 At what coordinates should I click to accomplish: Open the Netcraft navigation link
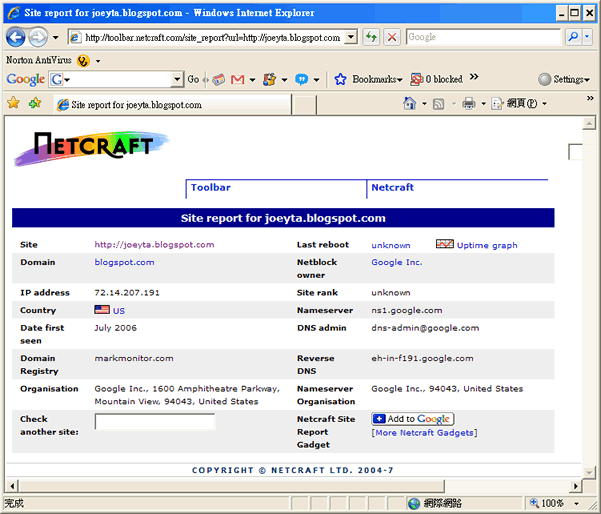(392, 187)
